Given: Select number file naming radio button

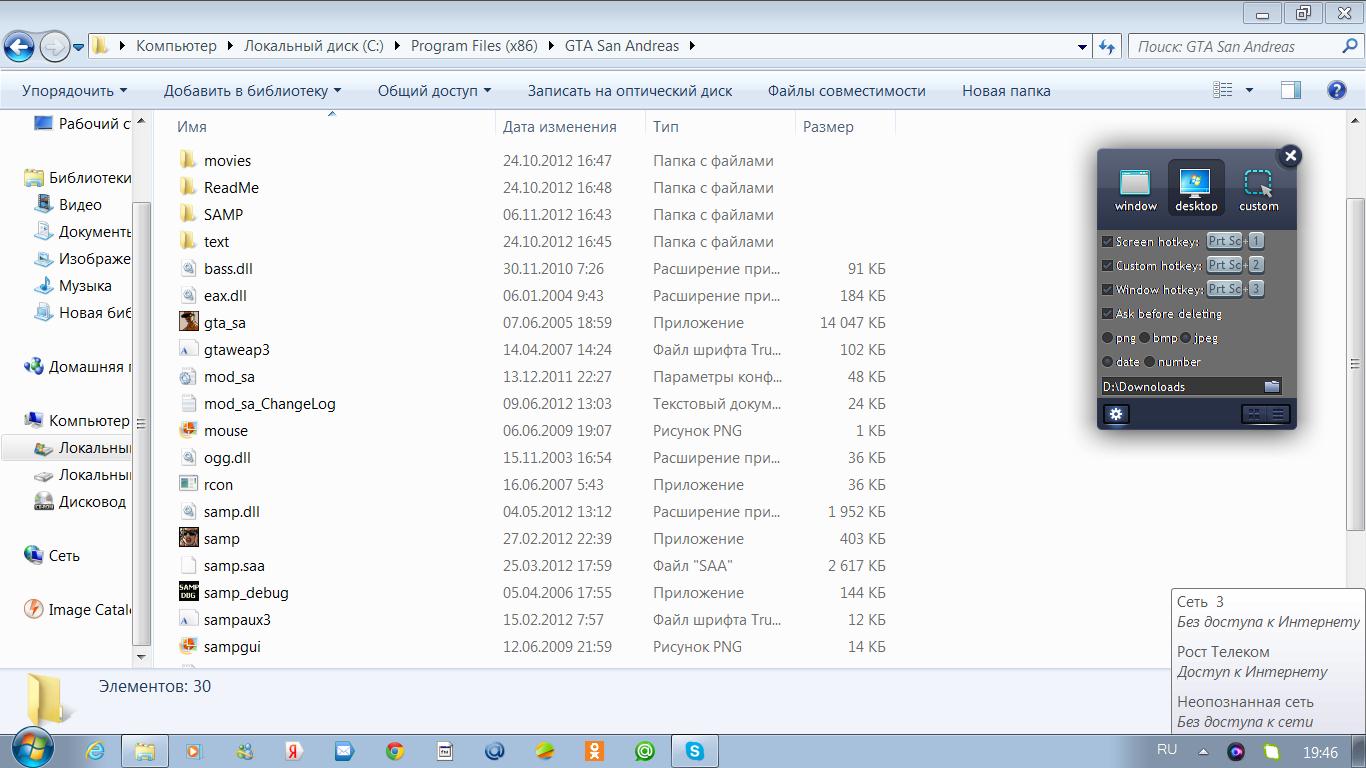Looking at the screenshot, I should coord(1150,362).
